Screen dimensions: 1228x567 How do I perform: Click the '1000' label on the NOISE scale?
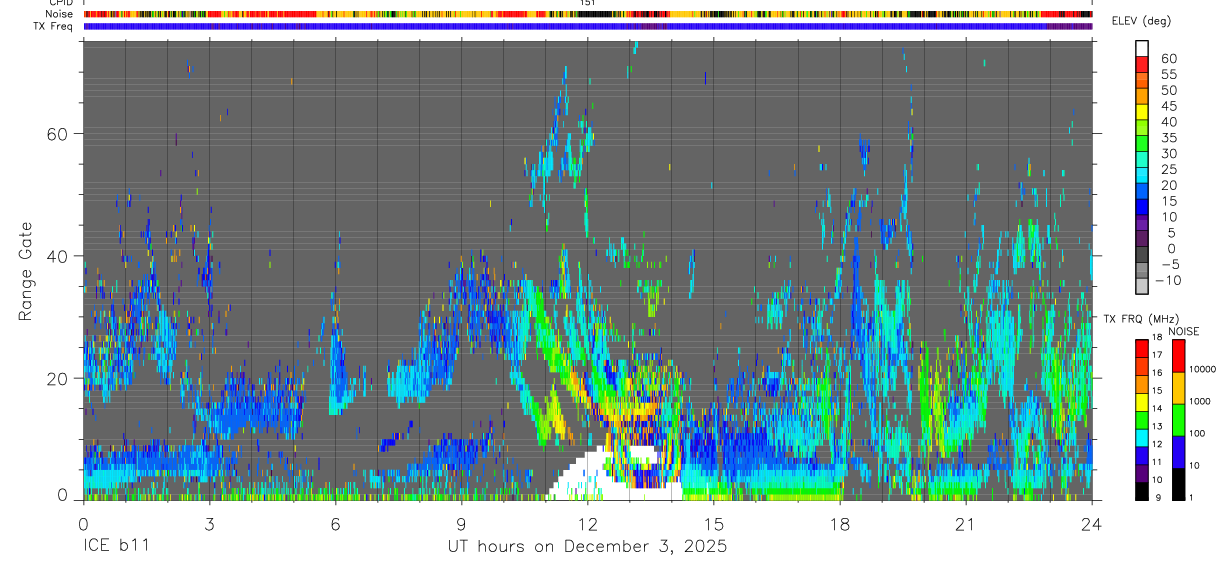click(1199, 401)
